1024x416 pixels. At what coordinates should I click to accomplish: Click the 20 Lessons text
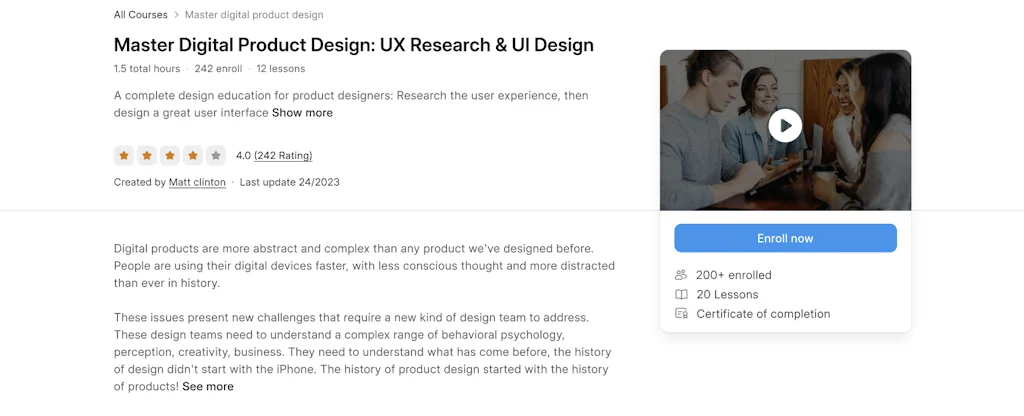tap(727, 294)
